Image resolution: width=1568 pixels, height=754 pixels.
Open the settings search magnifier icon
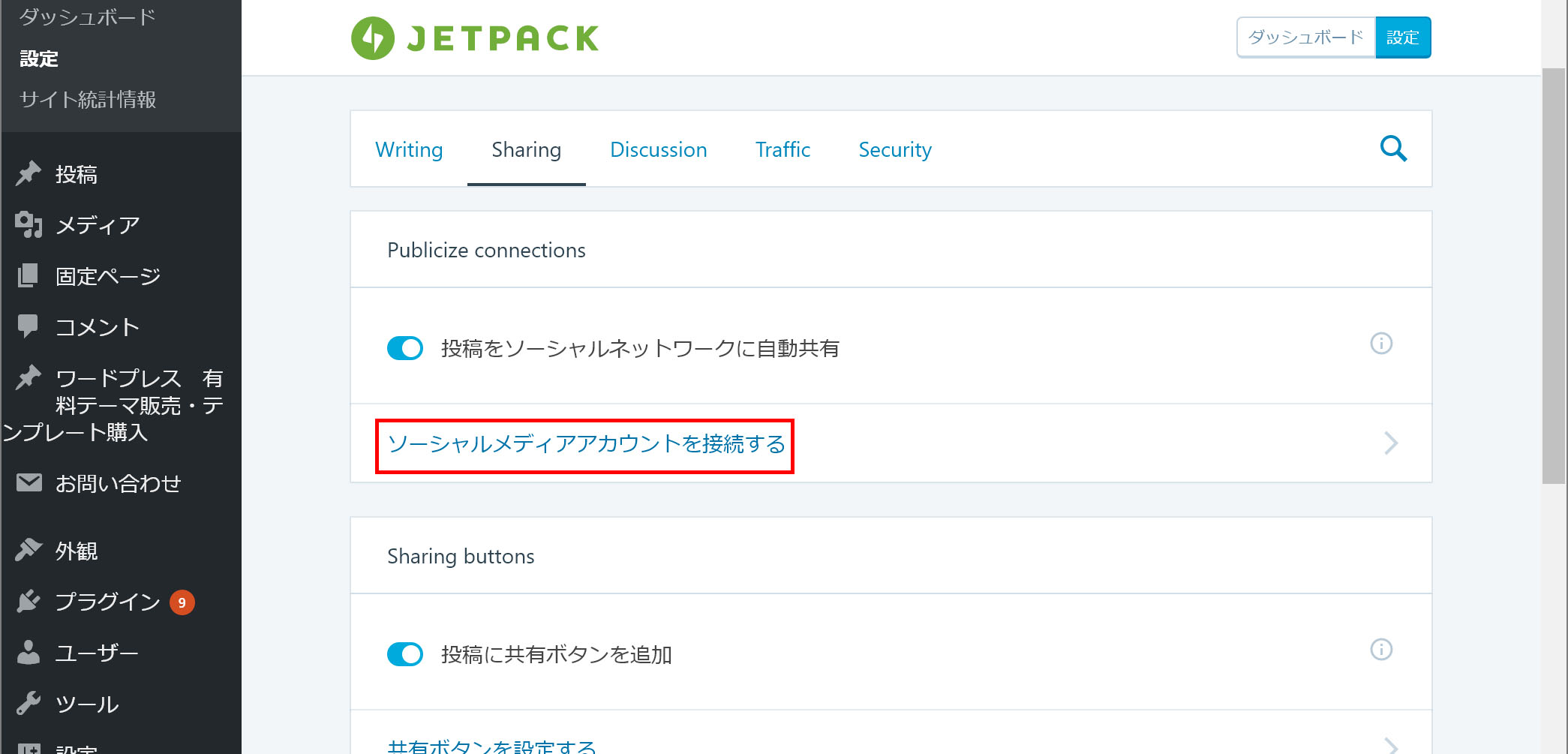1393,149
